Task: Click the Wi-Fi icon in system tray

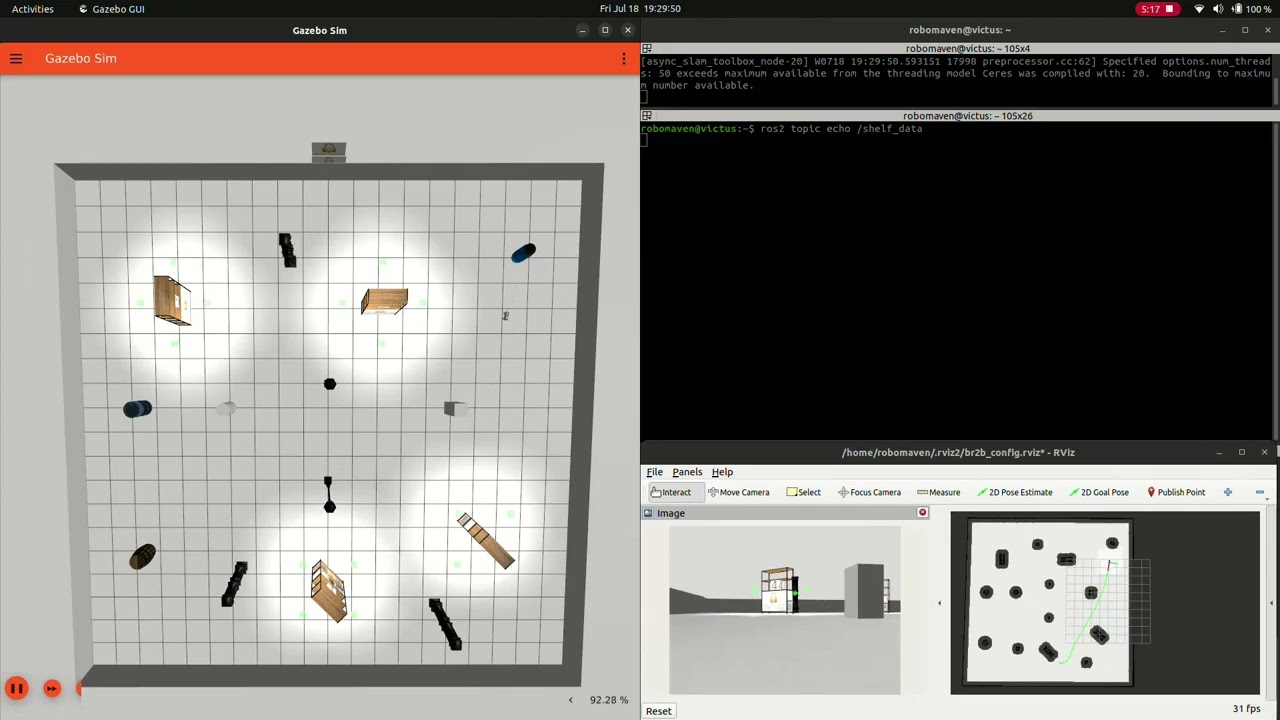Action: tap(1199, 9)
